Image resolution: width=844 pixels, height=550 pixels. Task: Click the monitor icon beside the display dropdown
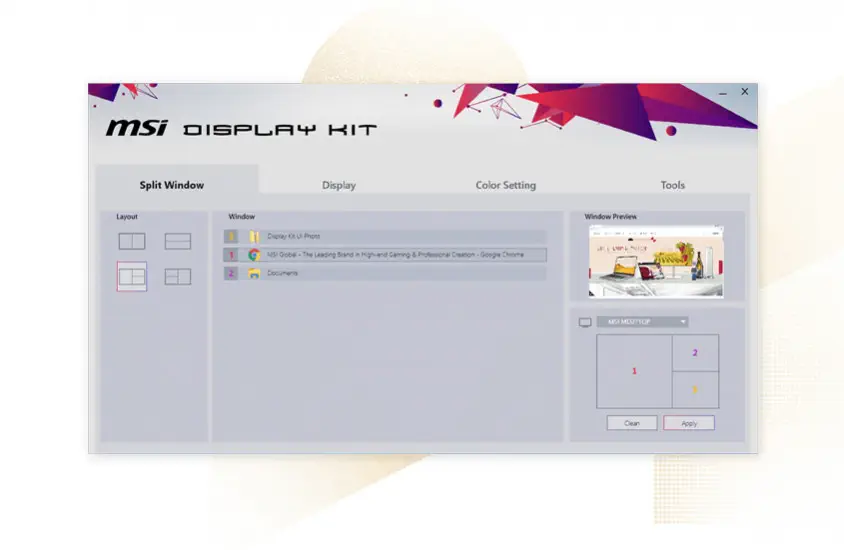point(585,322)
